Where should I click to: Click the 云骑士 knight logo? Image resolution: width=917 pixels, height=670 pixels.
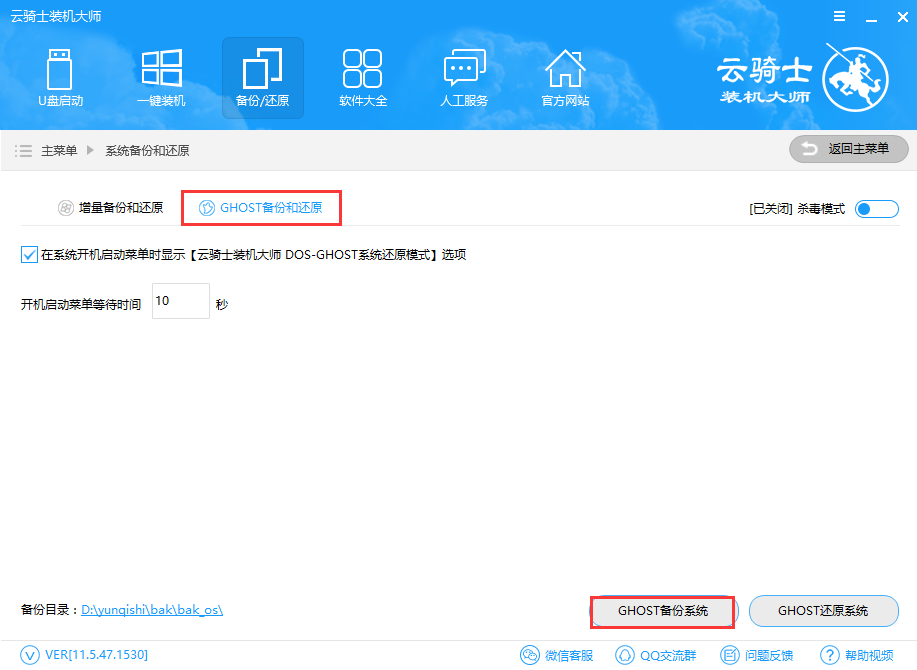(855, 78)
